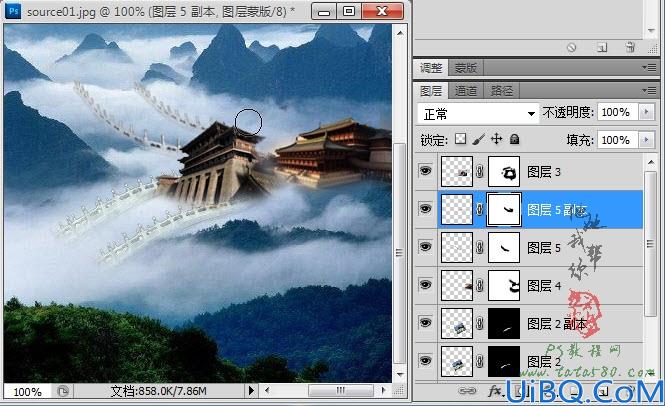Open the 正常 blend mode dropdown

coord(478,114)
